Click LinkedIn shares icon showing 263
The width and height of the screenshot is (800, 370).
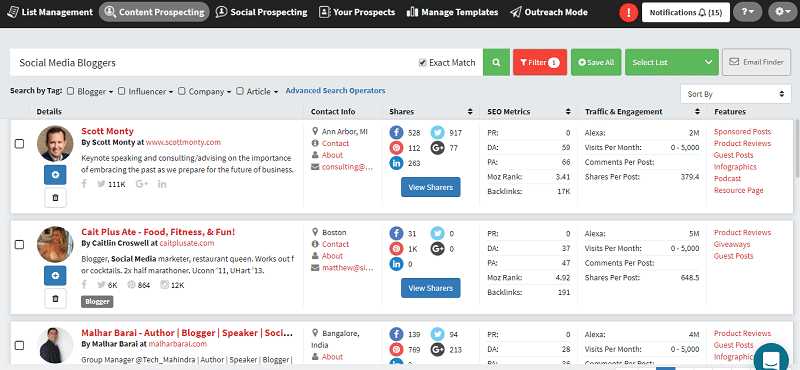click(x=396, y=163)
